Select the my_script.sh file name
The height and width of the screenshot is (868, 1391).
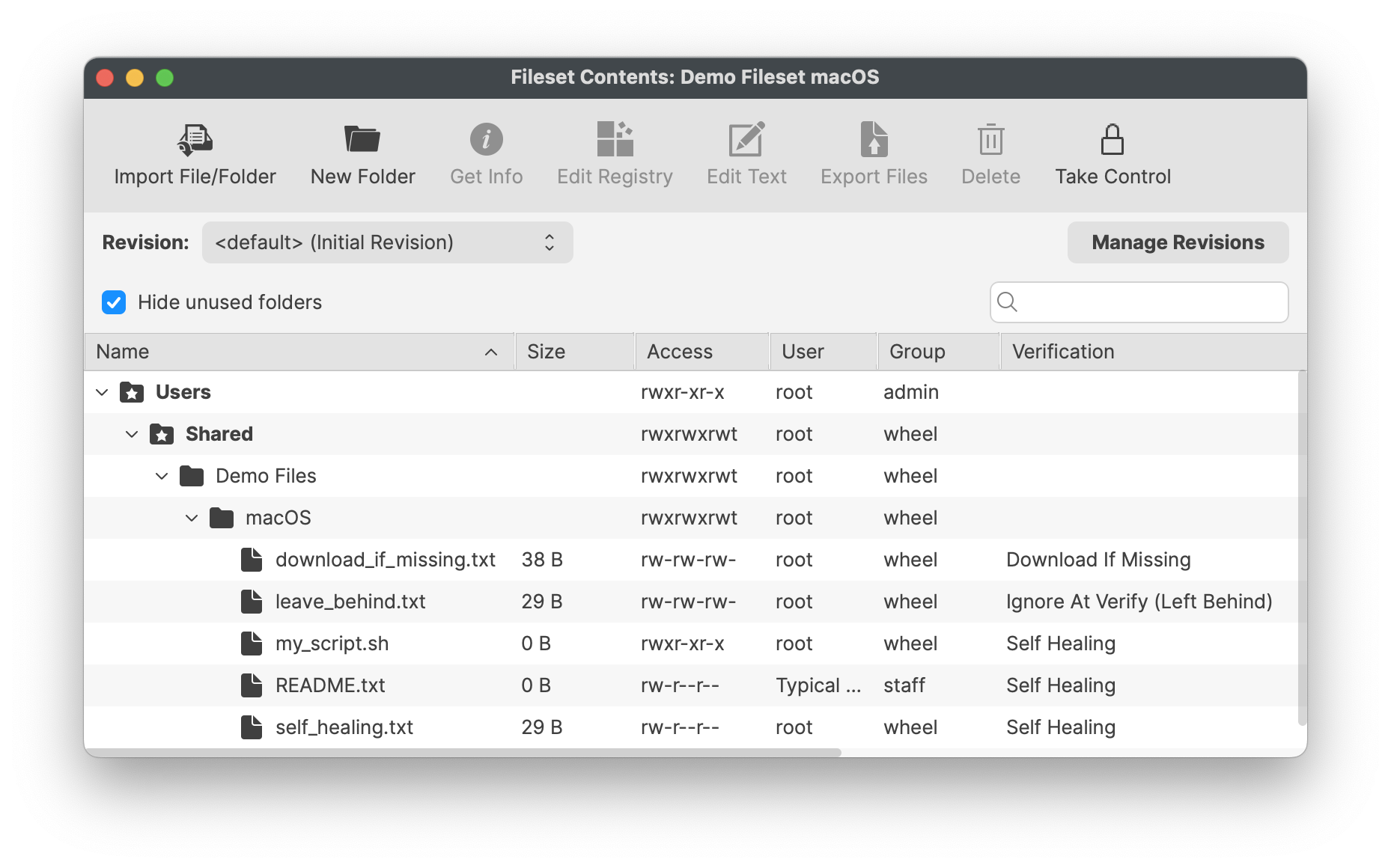tap(332, 644)
